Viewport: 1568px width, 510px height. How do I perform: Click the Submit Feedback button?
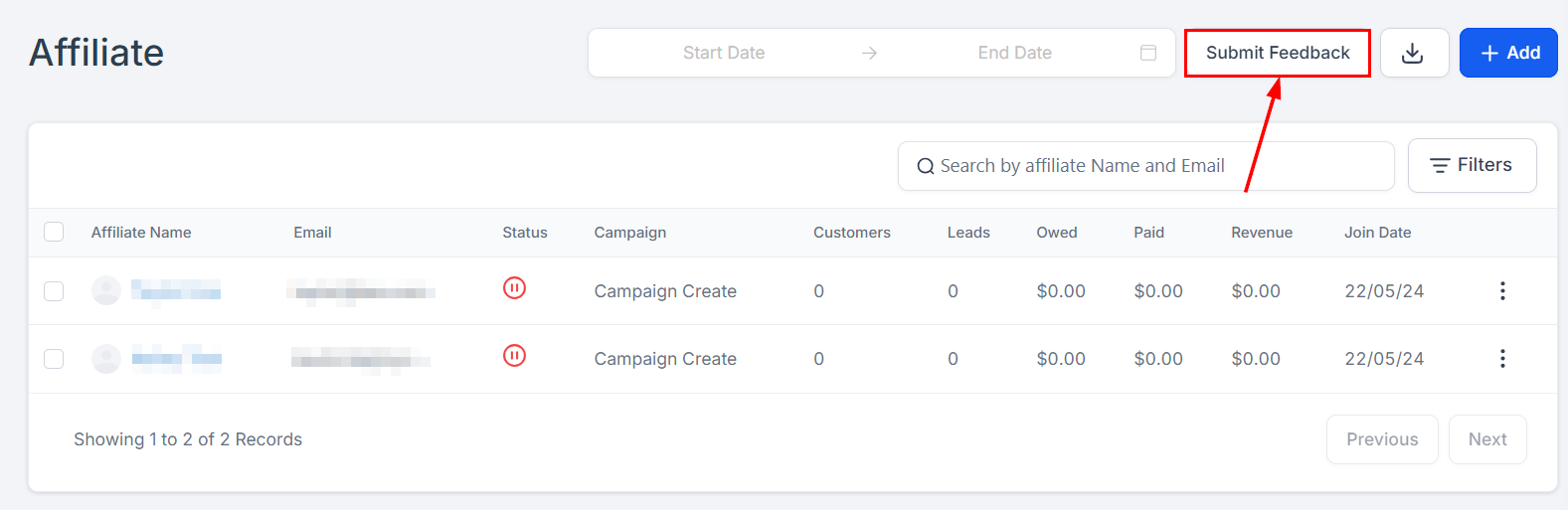pos(1277,53)
